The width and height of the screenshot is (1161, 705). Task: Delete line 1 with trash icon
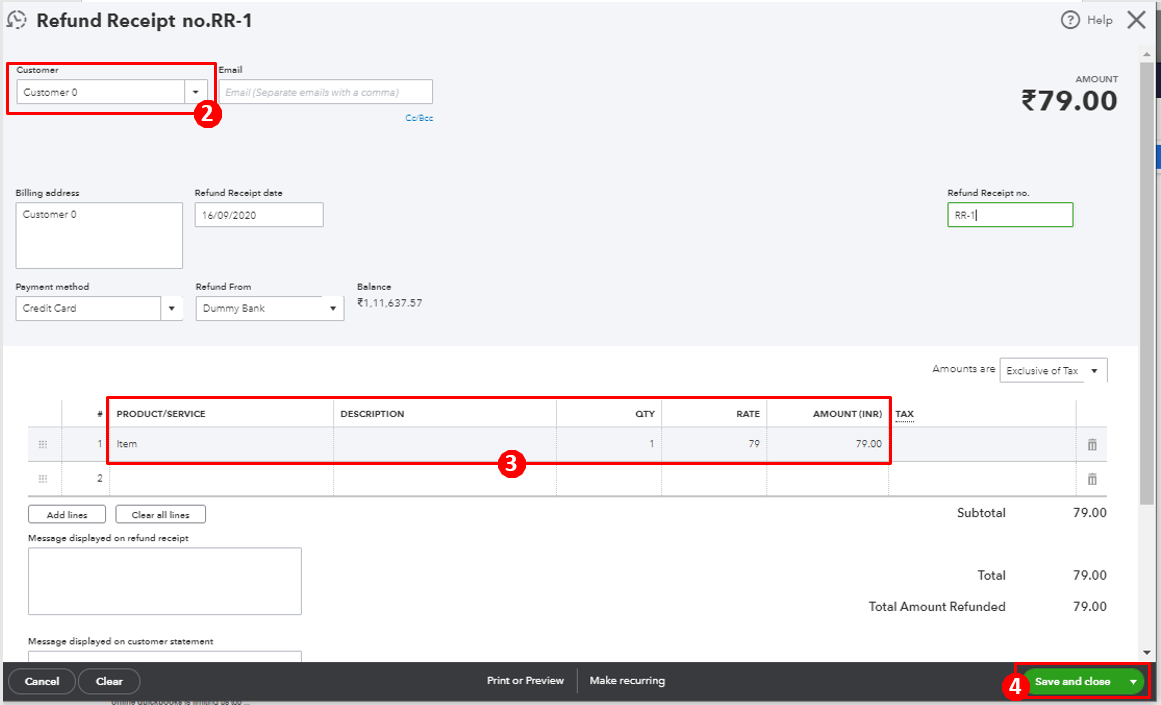[1092, 444]
